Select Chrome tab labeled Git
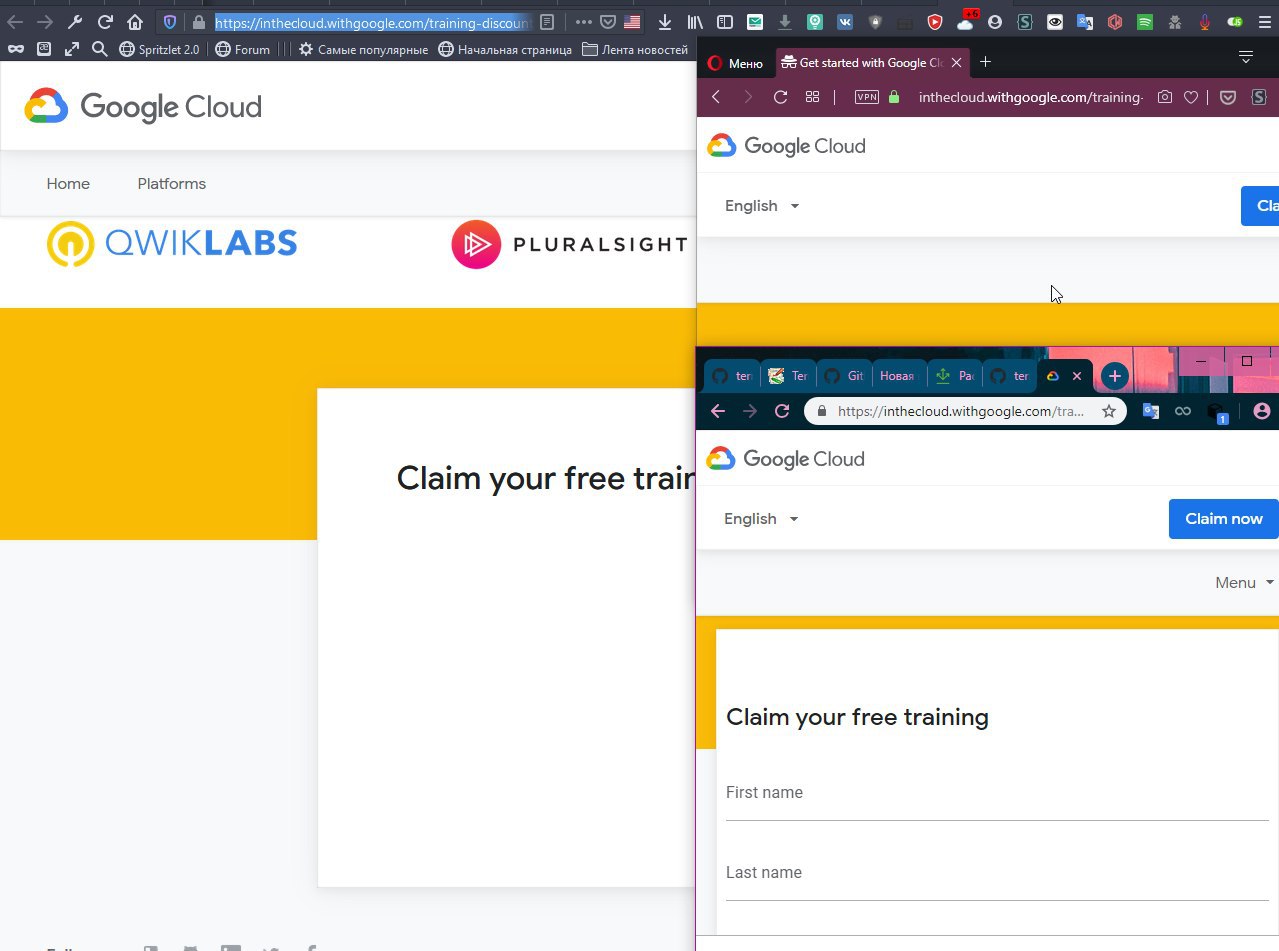The width and height of the screenshot is (1279, 951). click(845, 376)
